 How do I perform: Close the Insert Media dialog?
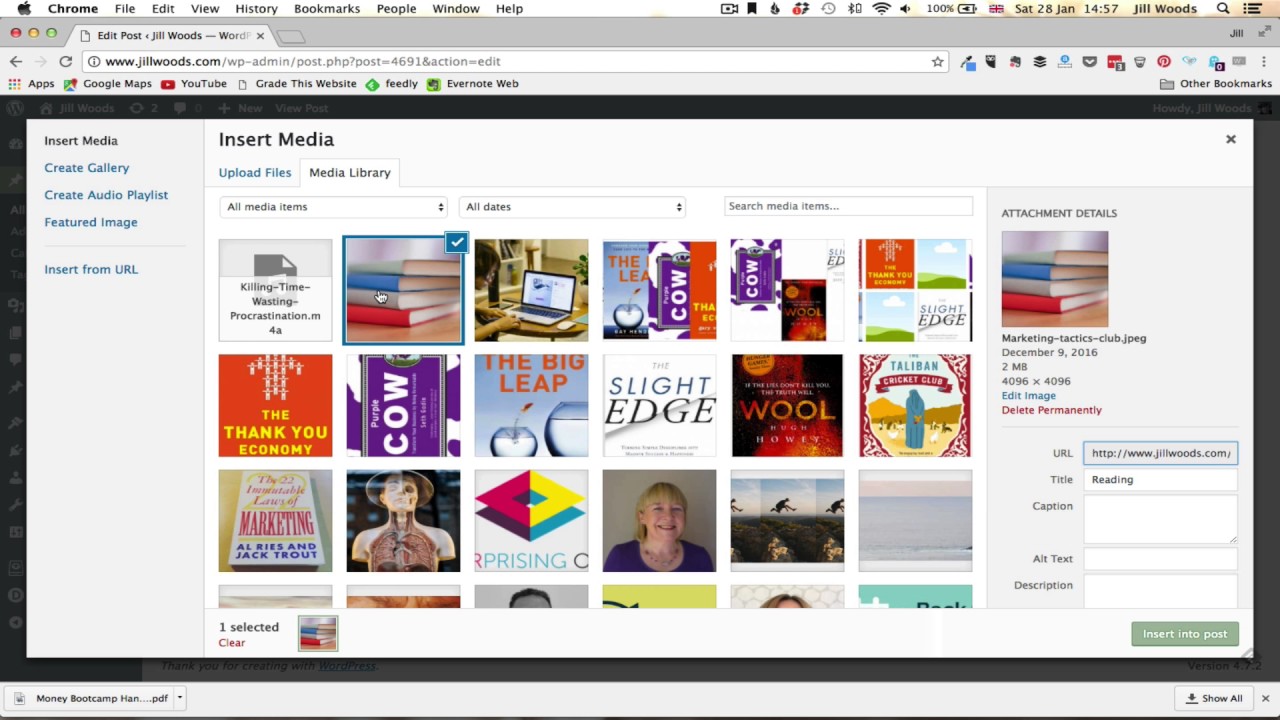(x=1231, y=139)
